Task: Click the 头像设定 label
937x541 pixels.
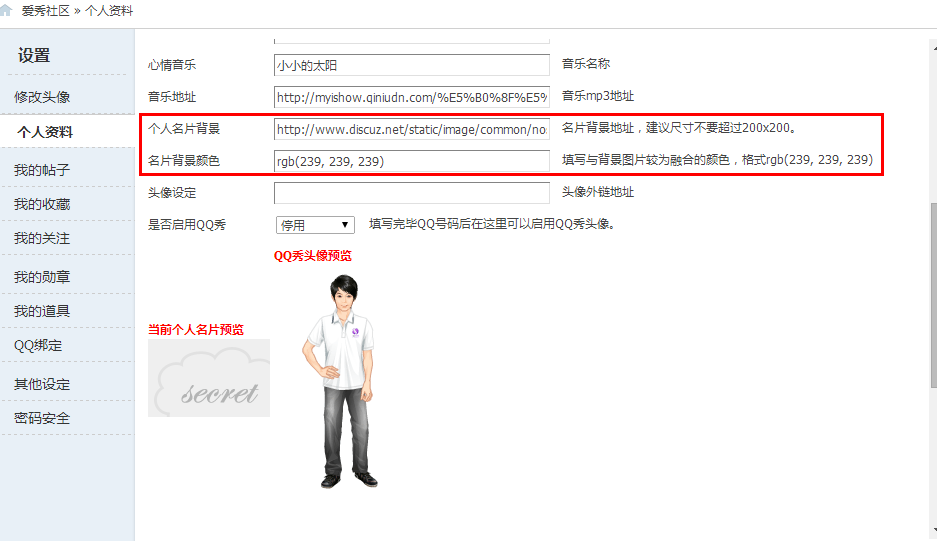Action: pyautogui.click(x=172, y=192)
